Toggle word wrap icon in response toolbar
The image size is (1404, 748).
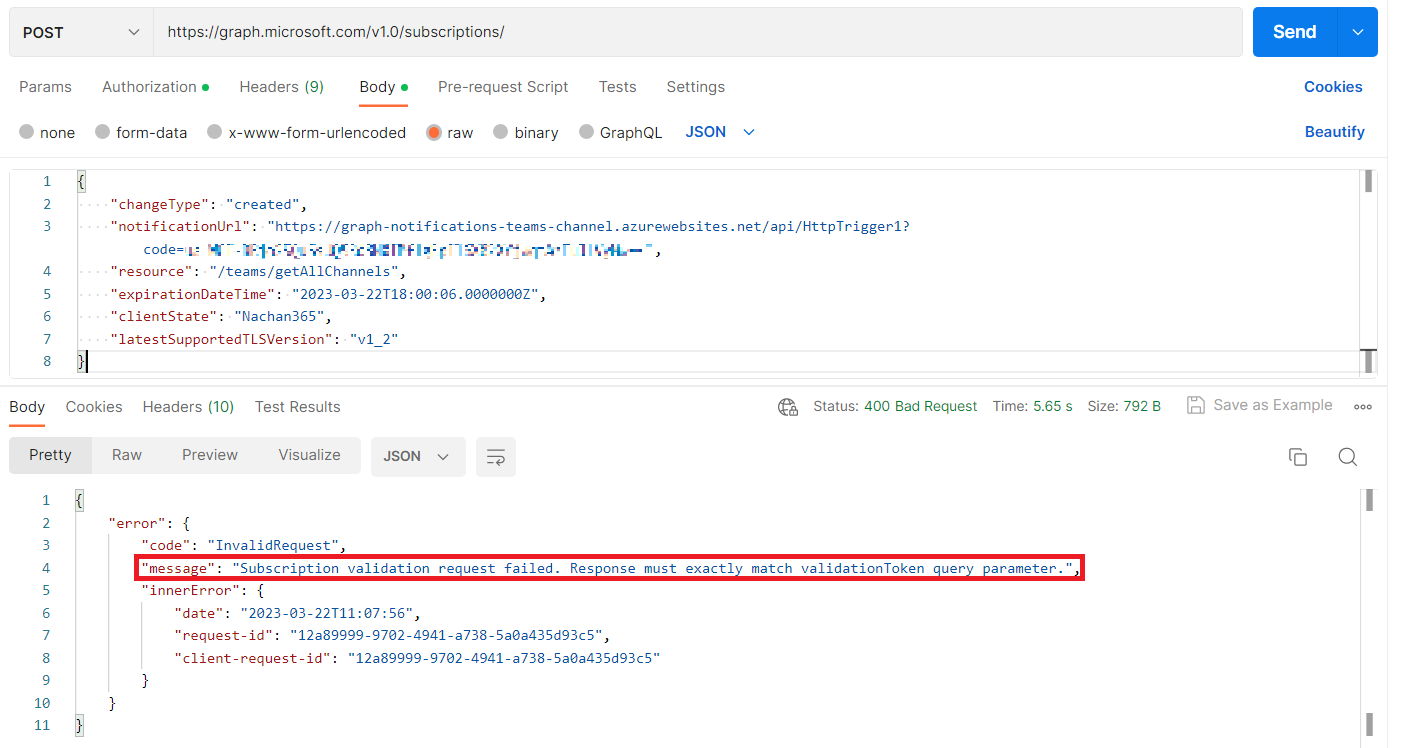point(495,457)
